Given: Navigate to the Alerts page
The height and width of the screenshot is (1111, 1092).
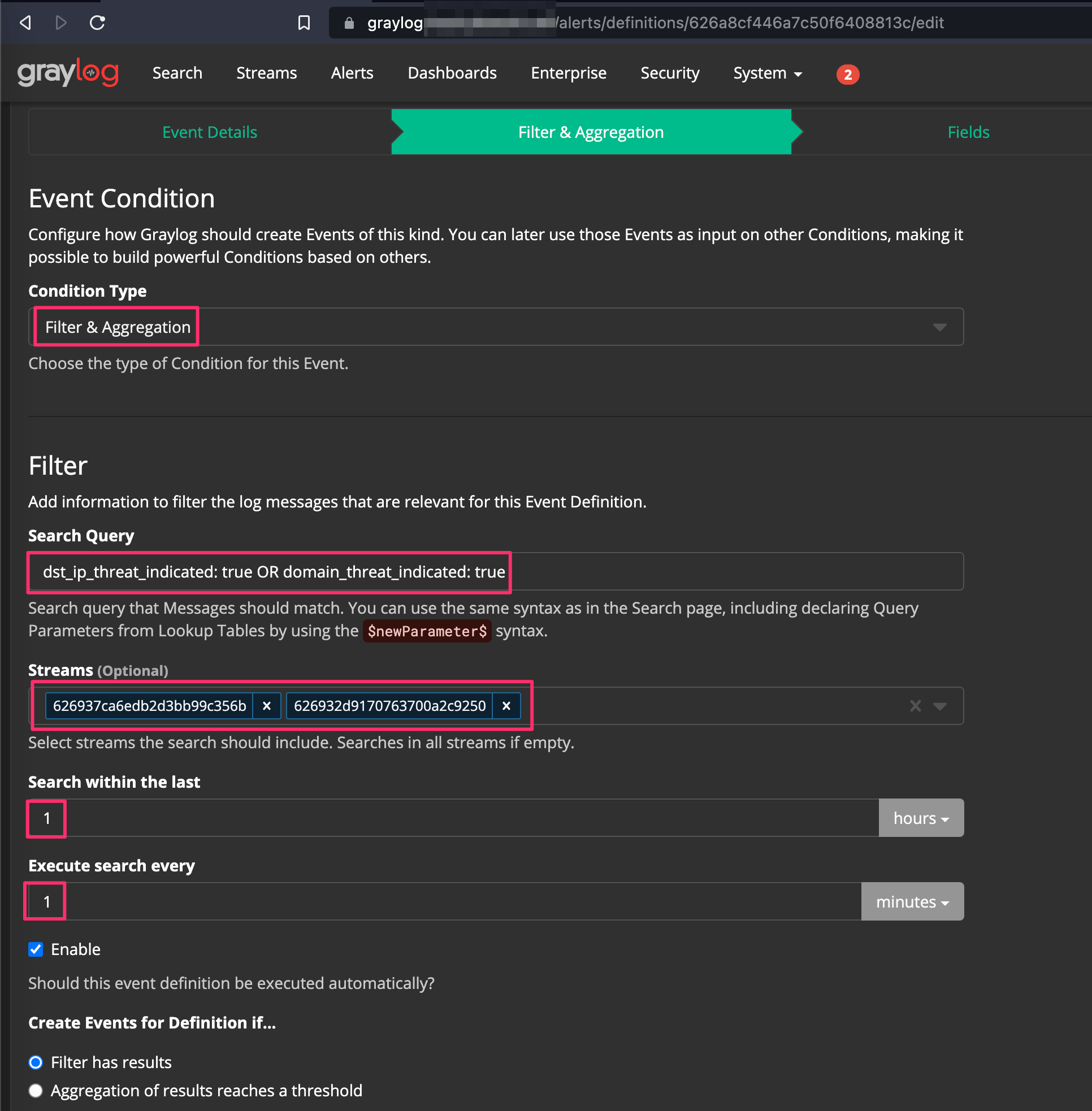Looking at the screenshot, I should (x=352, y=73).
